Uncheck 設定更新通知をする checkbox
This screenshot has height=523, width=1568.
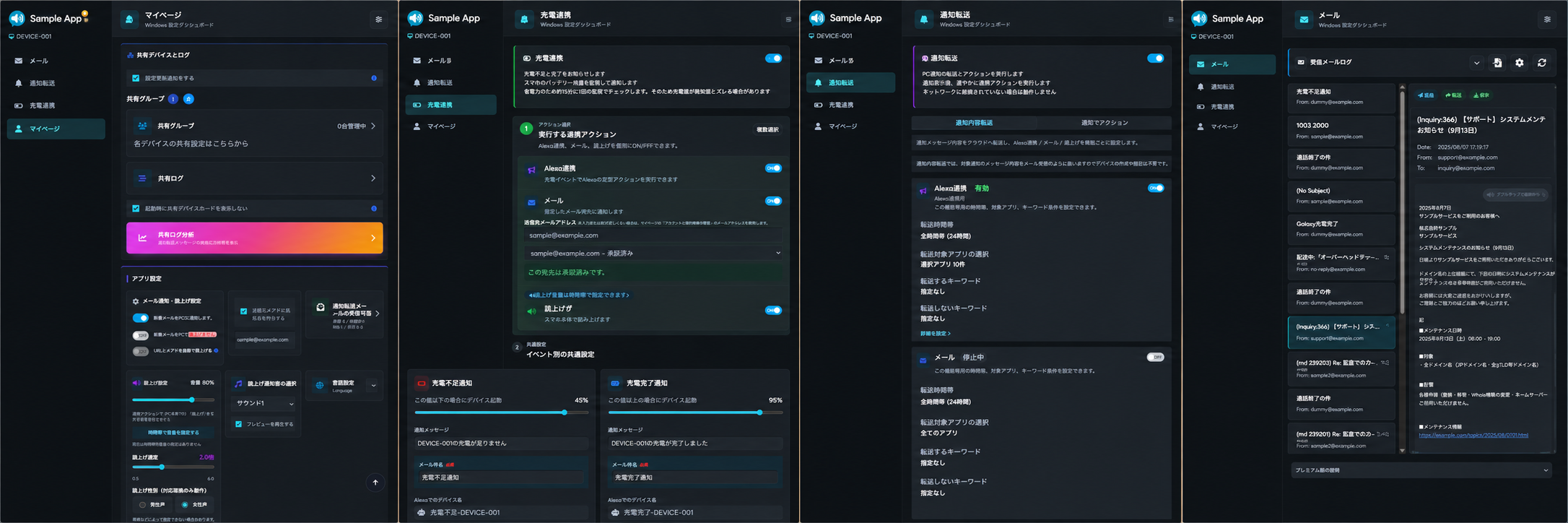tap(136, 78)
